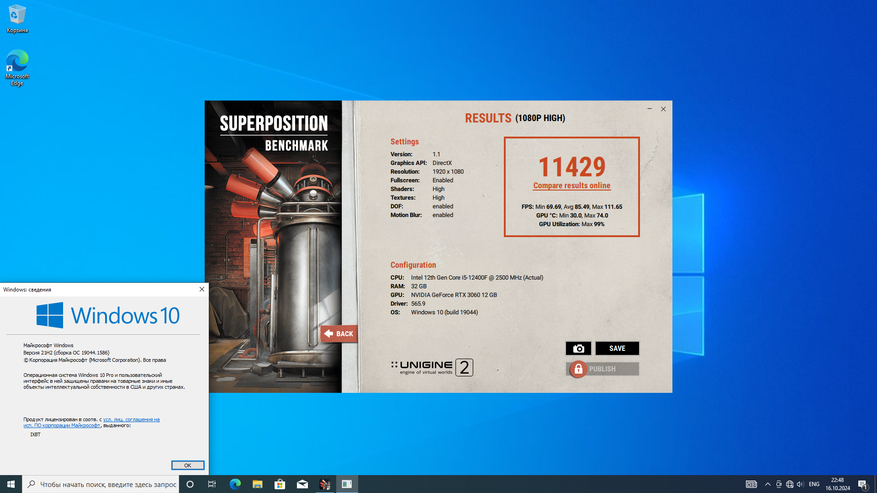
Task: Click the OS value Windows 10 (build 19044)
Action: tap(444, 312)
